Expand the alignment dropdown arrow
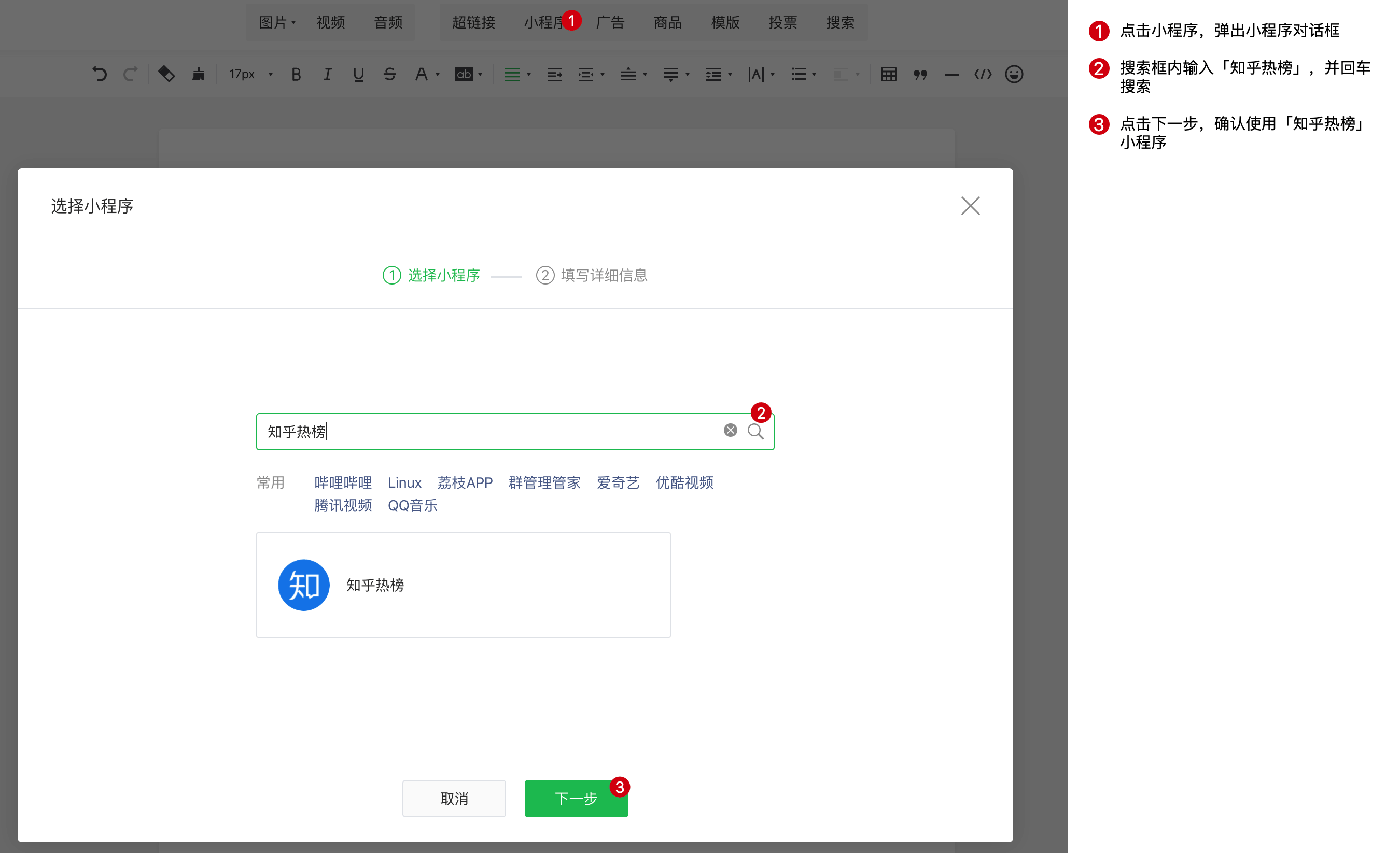The width and height of the screenshot is (1400, 853). [x=528, y=75]
